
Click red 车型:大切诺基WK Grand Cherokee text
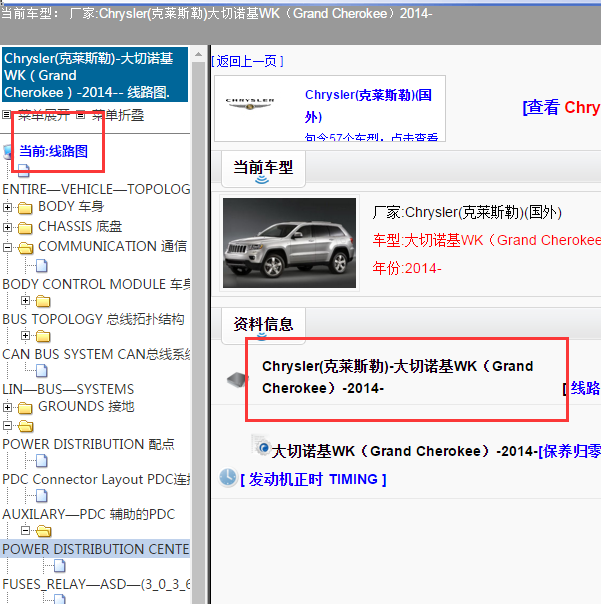[487, 240]
